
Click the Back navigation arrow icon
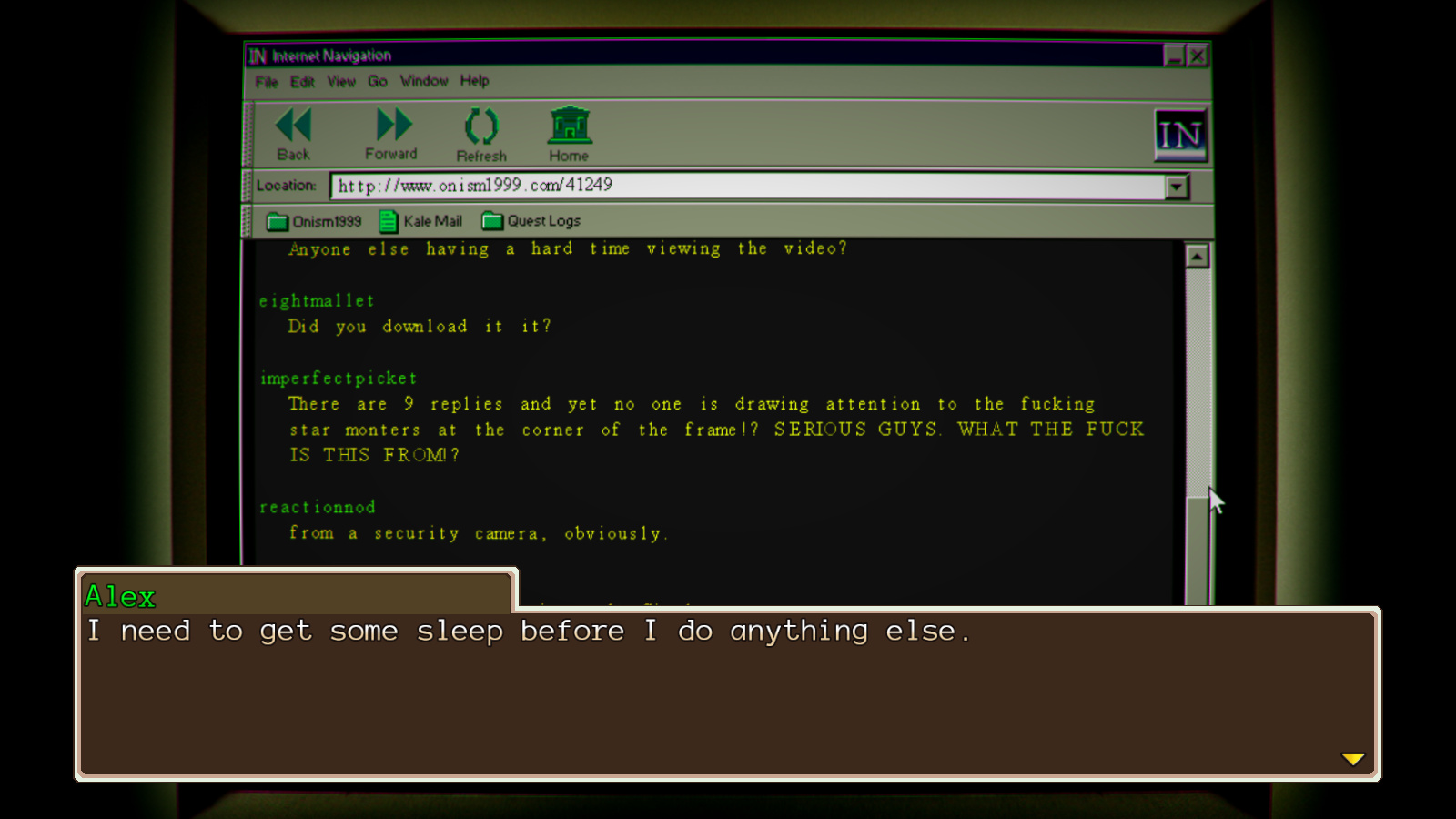293,126
